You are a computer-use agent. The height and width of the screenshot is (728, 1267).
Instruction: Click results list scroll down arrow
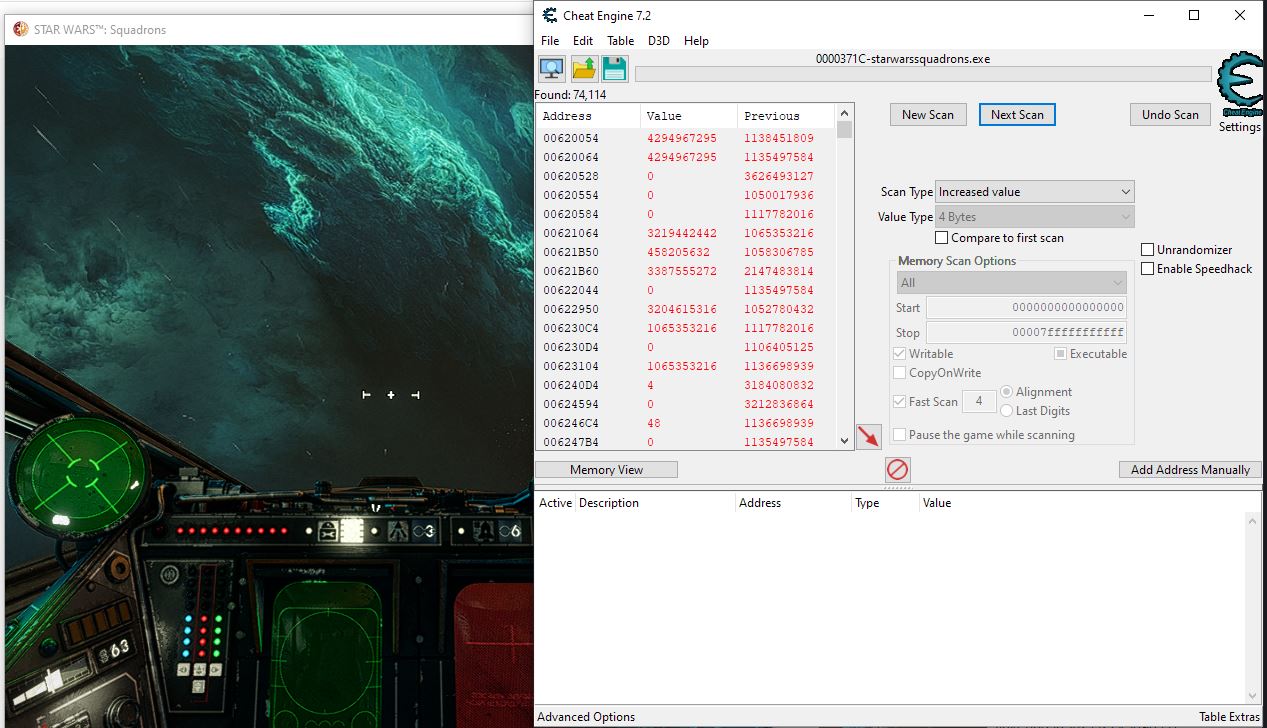845,440
